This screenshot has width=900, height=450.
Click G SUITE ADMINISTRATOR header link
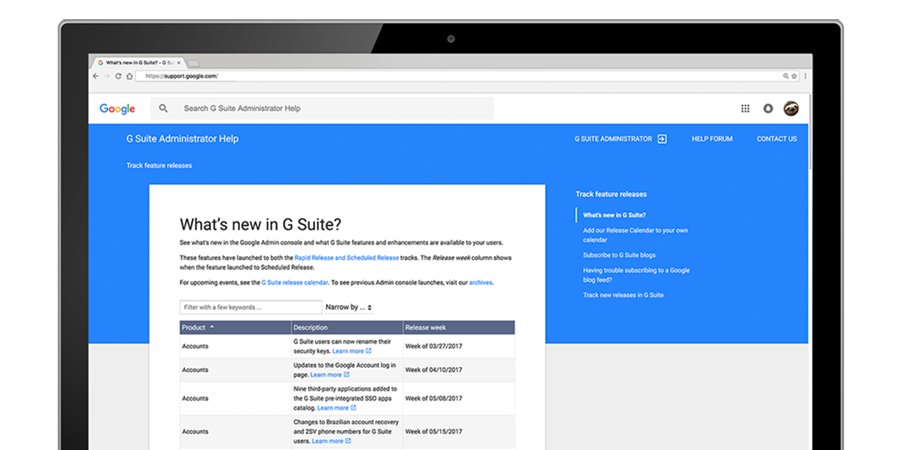point(613,139)
